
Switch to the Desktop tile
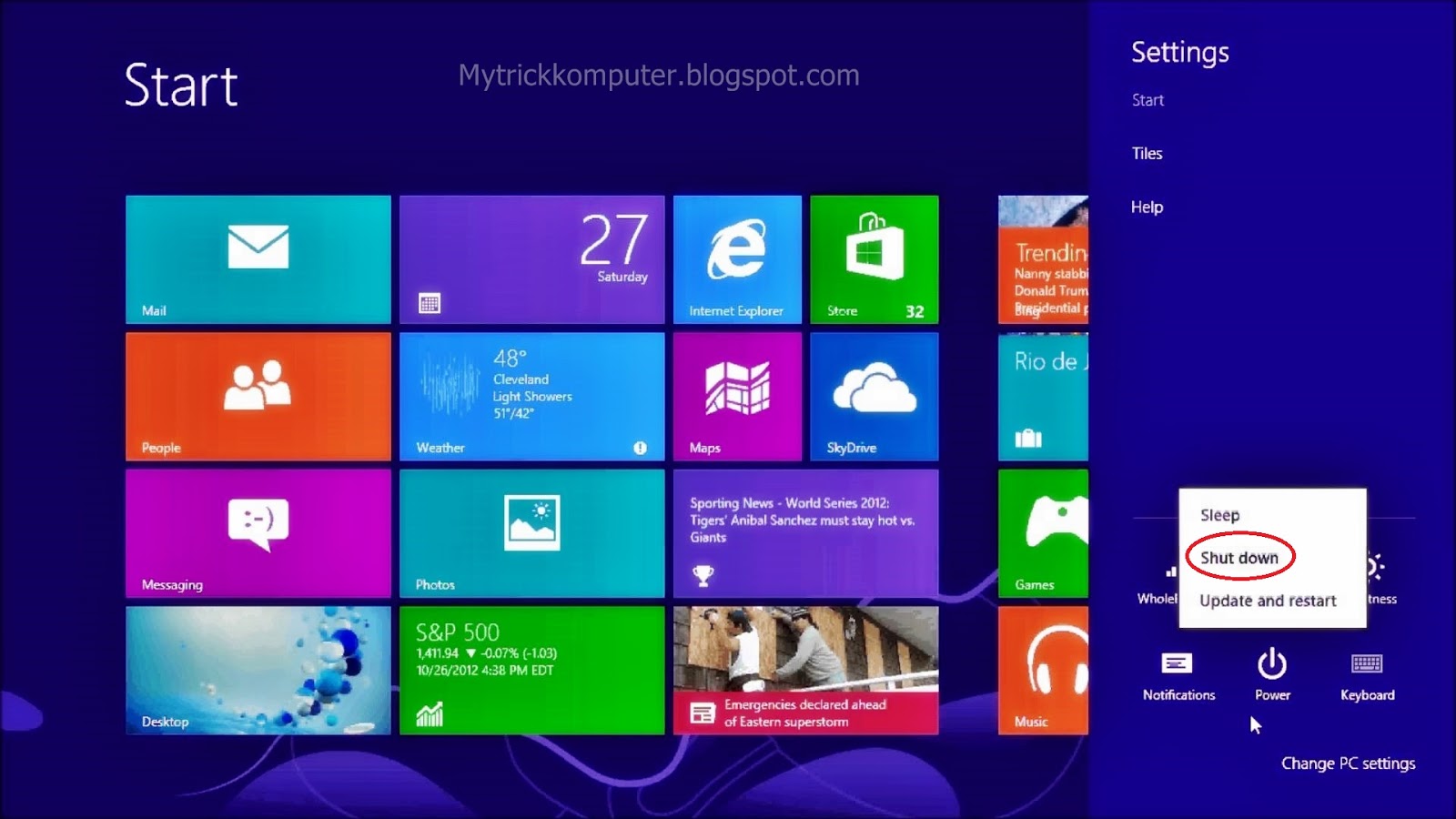pyautogui.click(x=258, y=671)
